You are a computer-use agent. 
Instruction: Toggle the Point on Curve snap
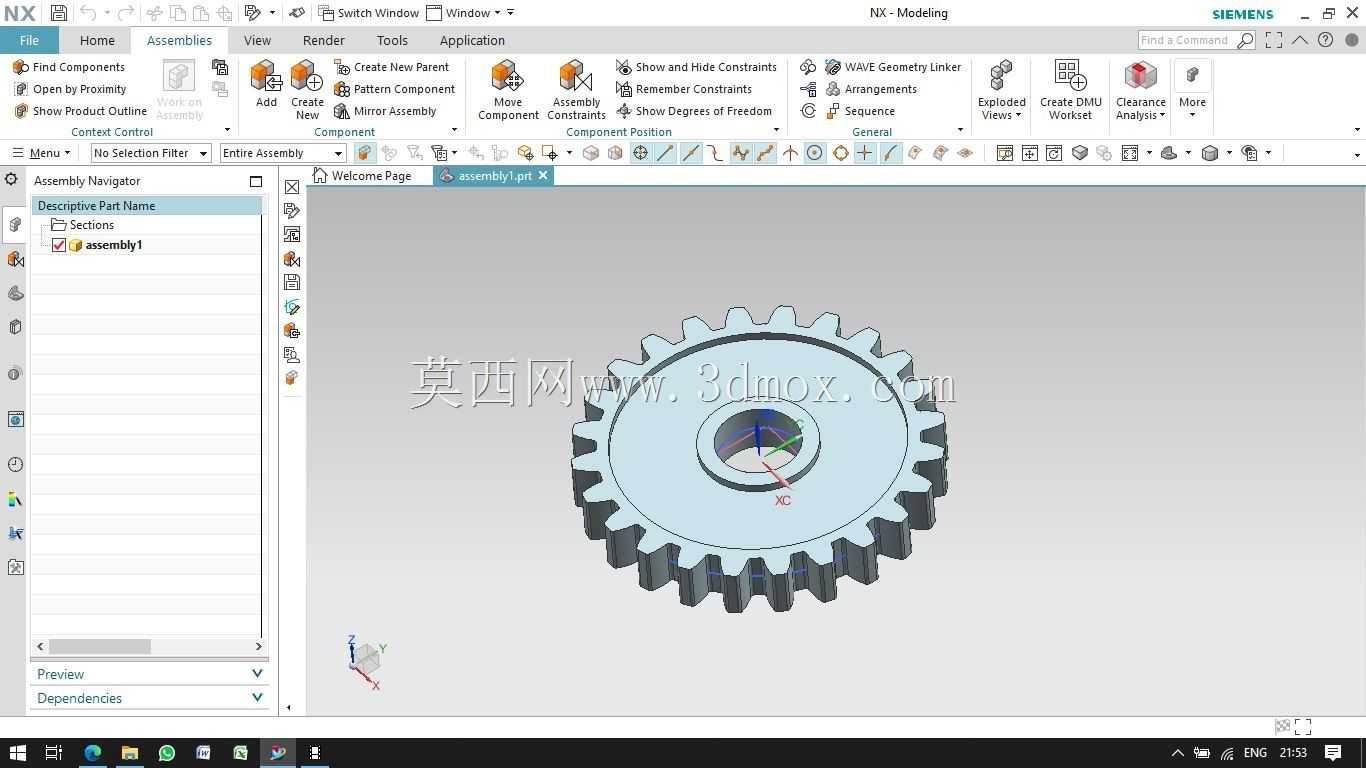(x=890, y=153)
